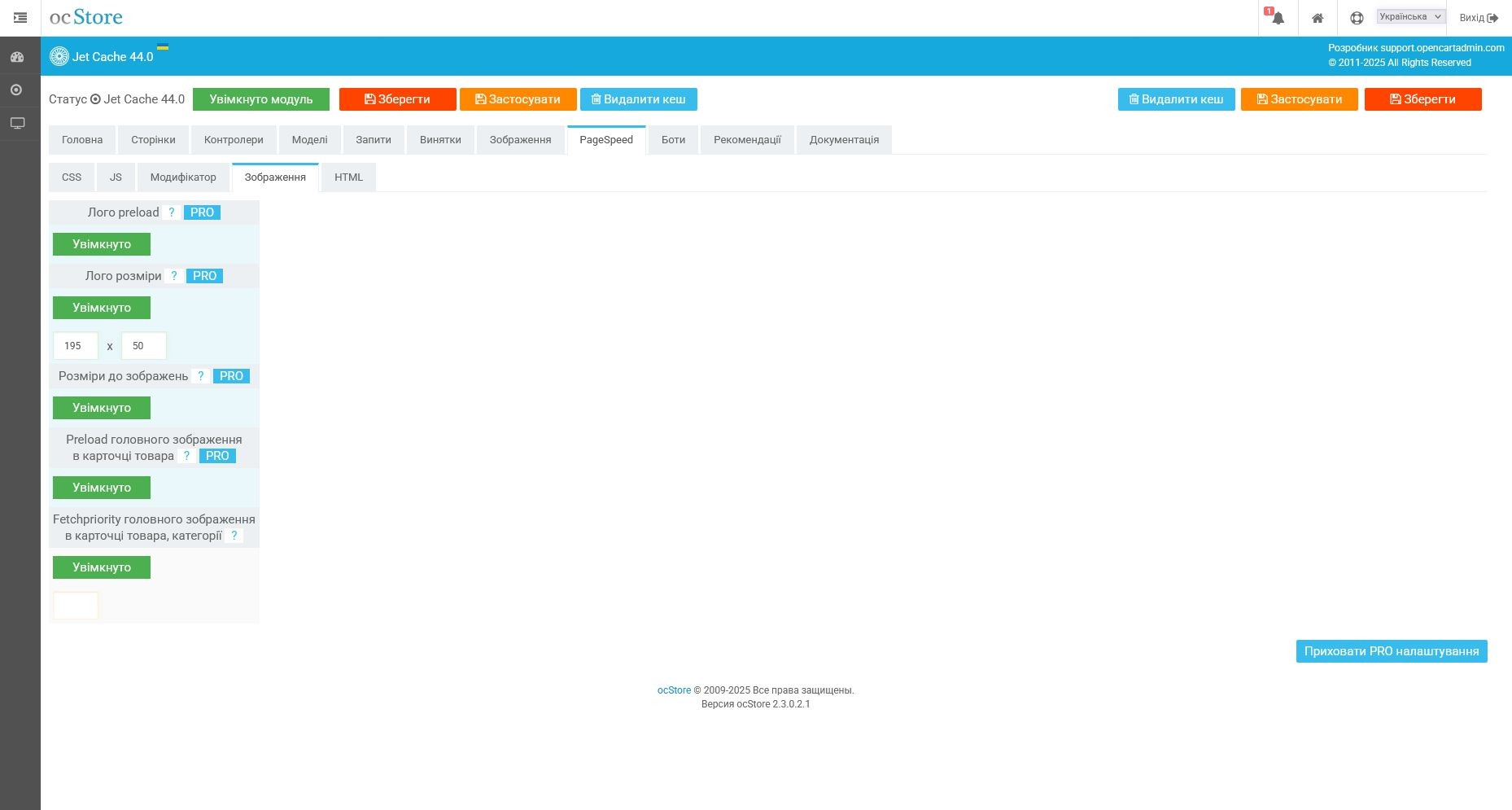Viewport: 1512px width, 810px height.
Task: Select the dashboard speedometer icon in sidebar
Action: tap(16, 57)
